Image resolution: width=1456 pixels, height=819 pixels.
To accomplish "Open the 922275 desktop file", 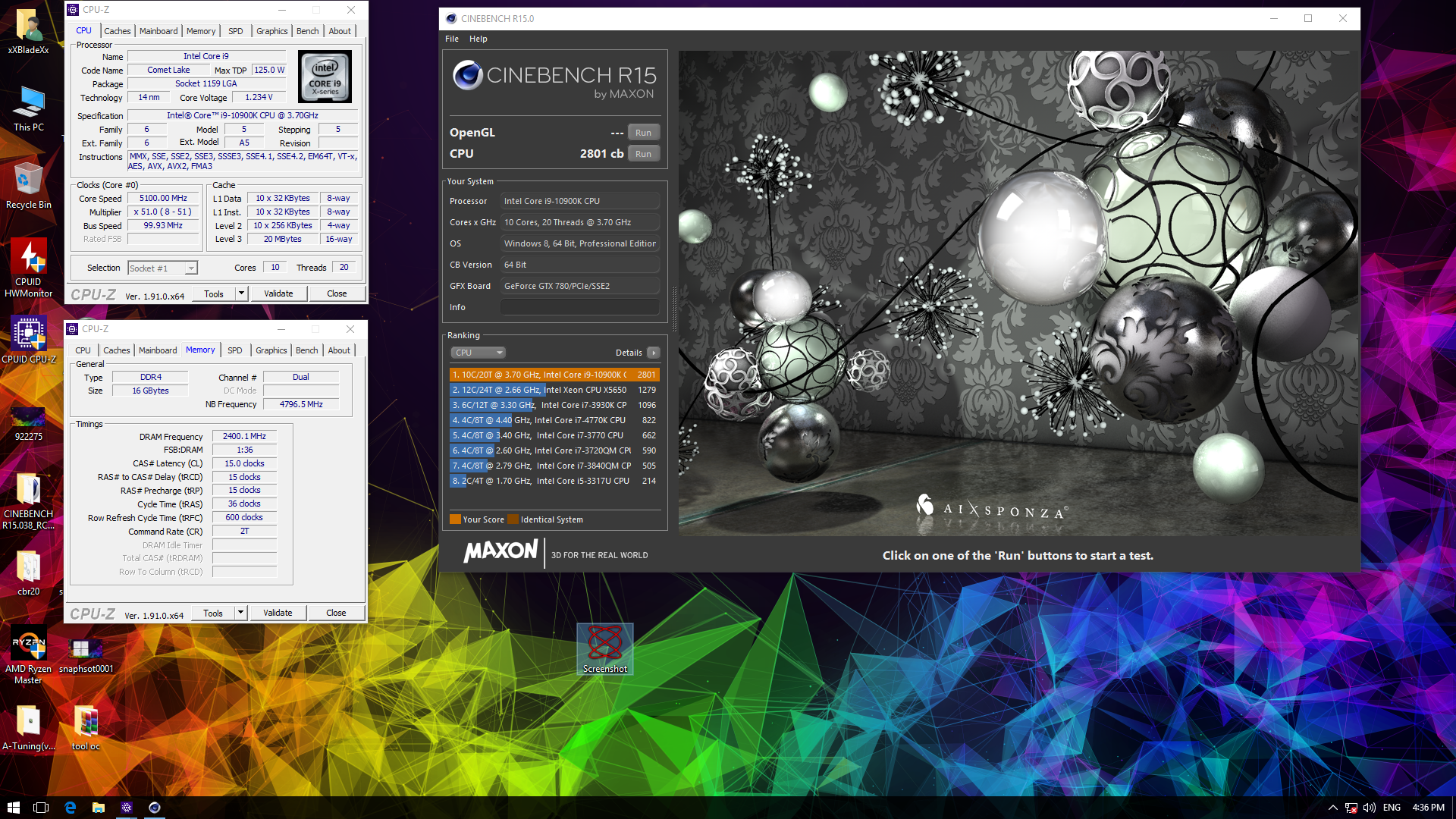I will [x=29, y=423].
